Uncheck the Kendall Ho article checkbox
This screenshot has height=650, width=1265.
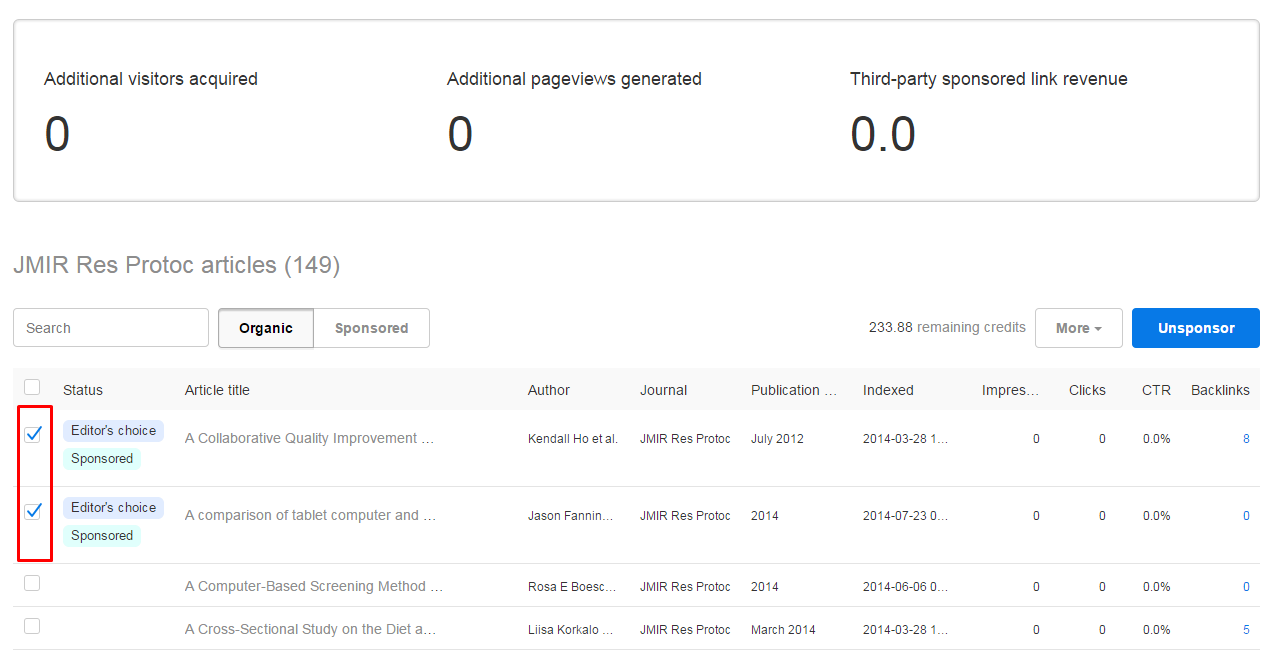33,434
